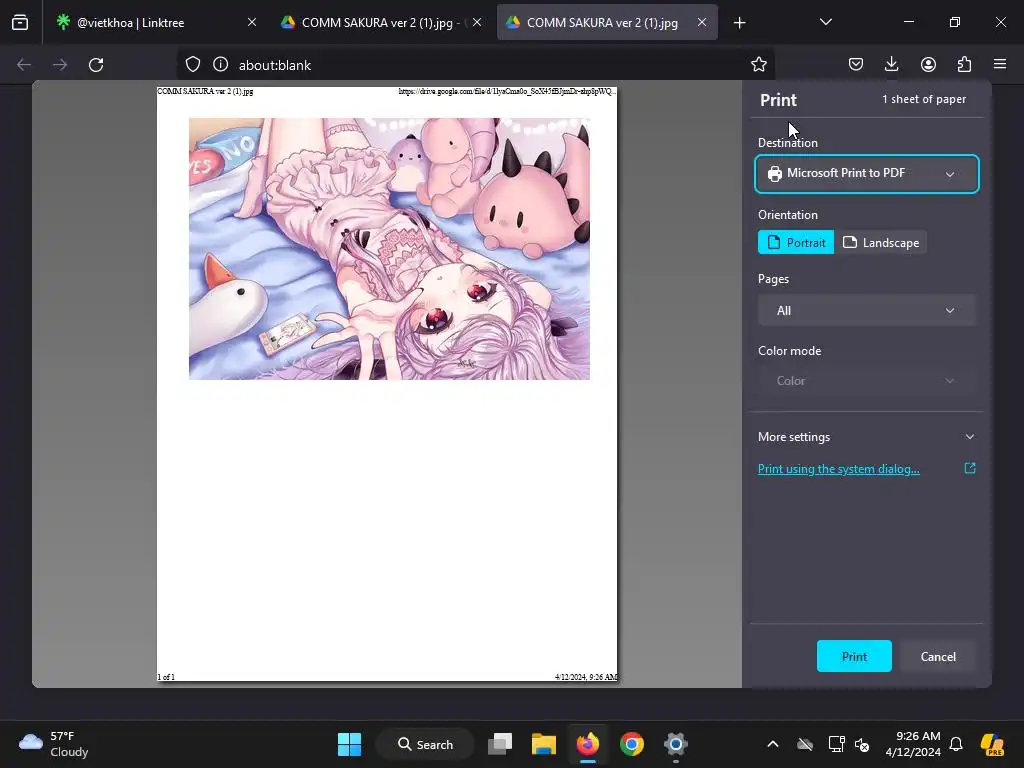Click the network display tray icon
Image resolution: width=1024 pixels, height=768 pixels.
point(836,744)
